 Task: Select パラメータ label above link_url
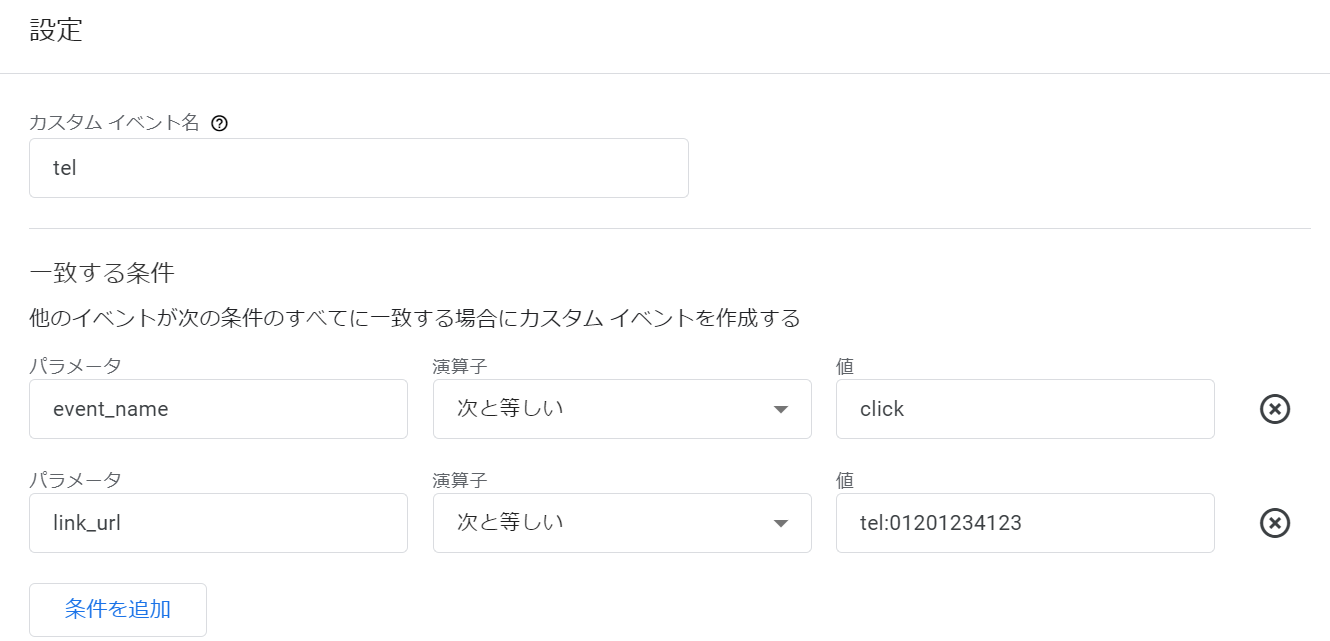[x=75, y=480]
